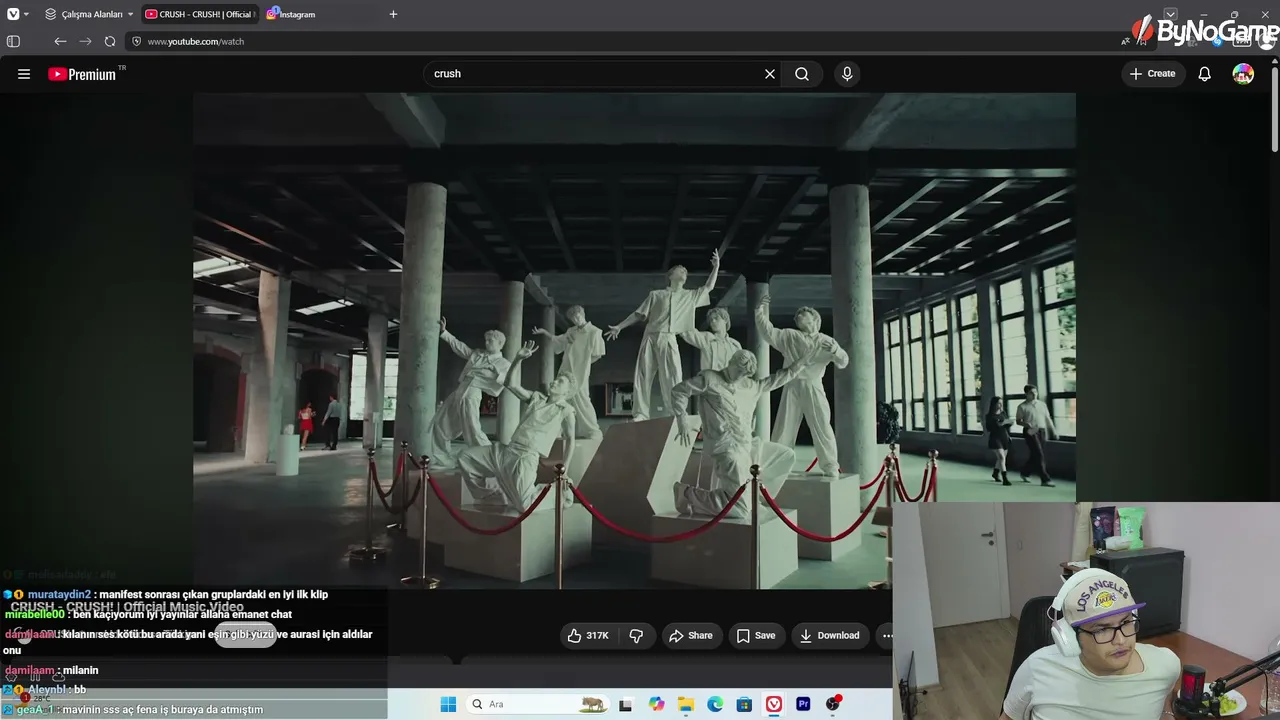The height and width of the screenshot is (720, 1280).
Task: Toggle the browser side panel
Action: pos(13,41)
